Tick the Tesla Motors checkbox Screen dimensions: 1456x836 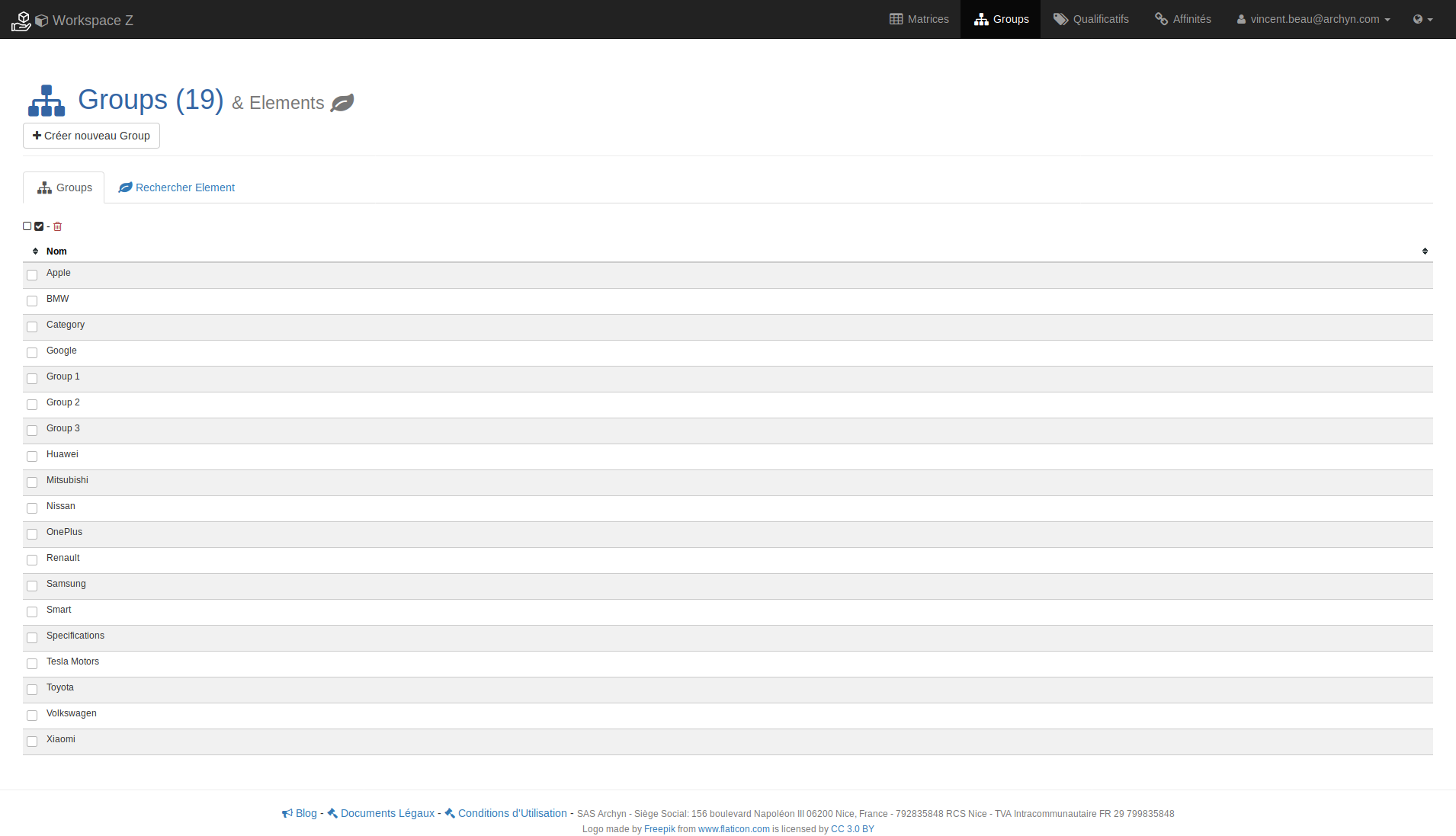tap(32, 664)
